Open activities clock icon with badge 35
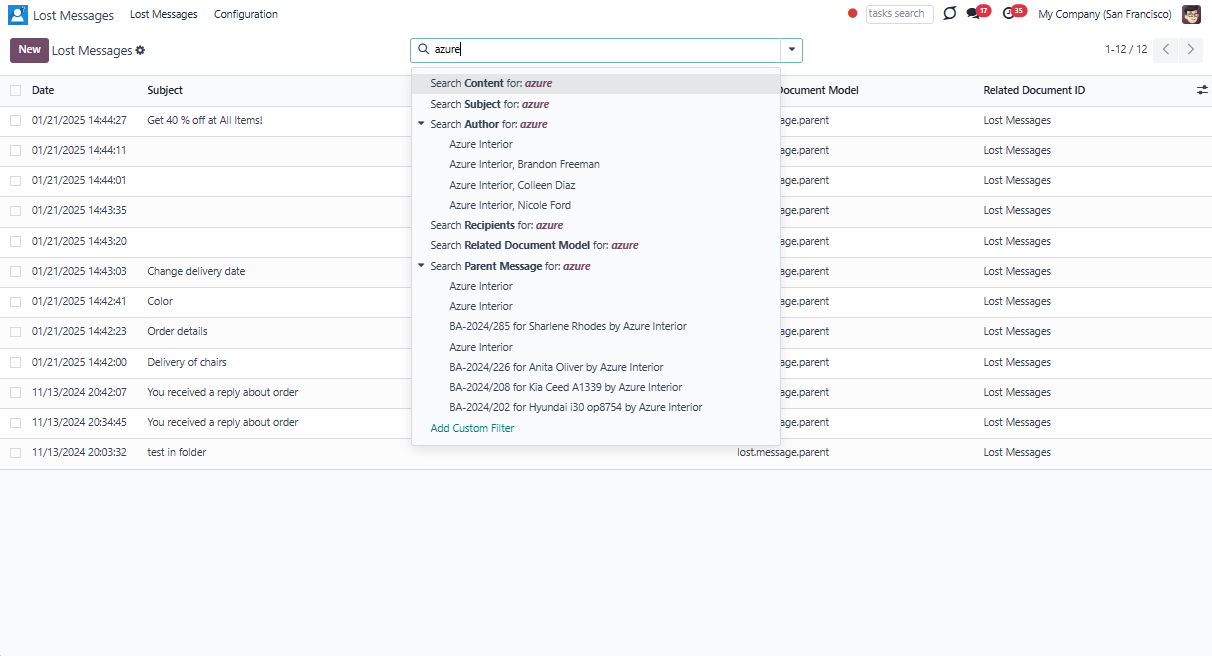The height and width of the screenshot is (656, 1212). click(1008, 14)
